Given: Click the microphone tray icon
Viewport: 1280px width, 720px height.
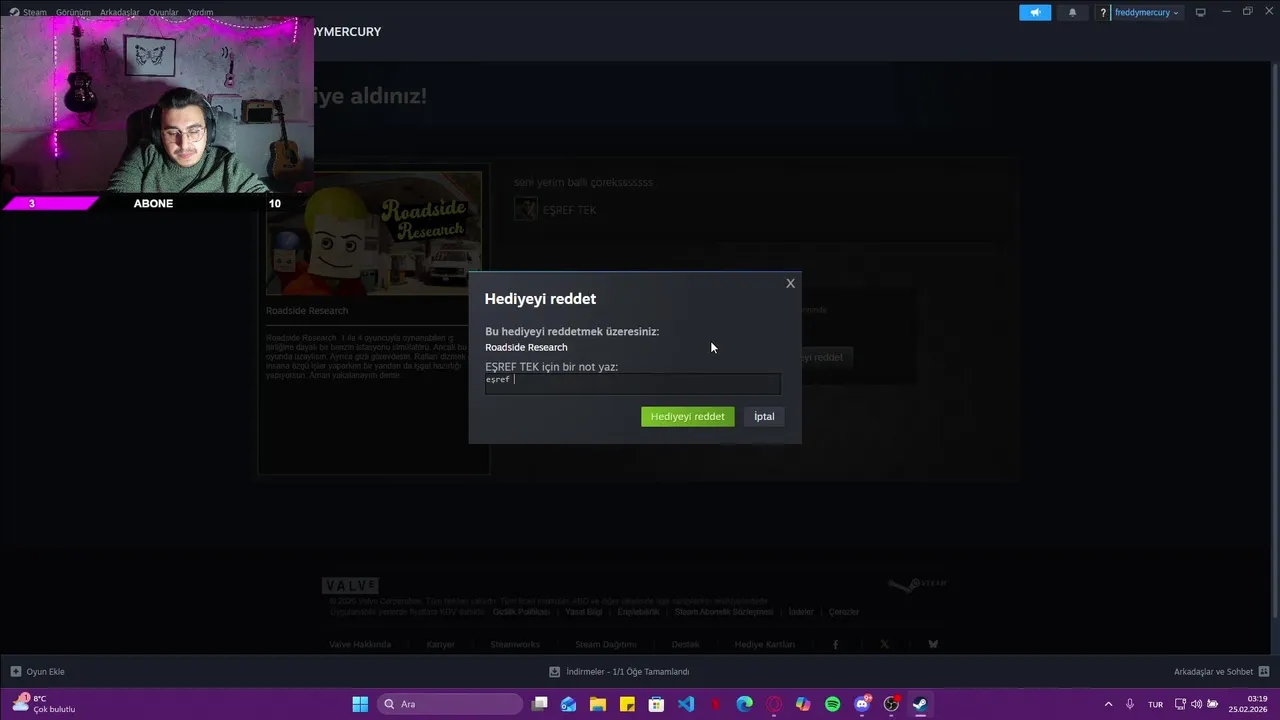Looking at the screenshot, I should pos(1130,704).
